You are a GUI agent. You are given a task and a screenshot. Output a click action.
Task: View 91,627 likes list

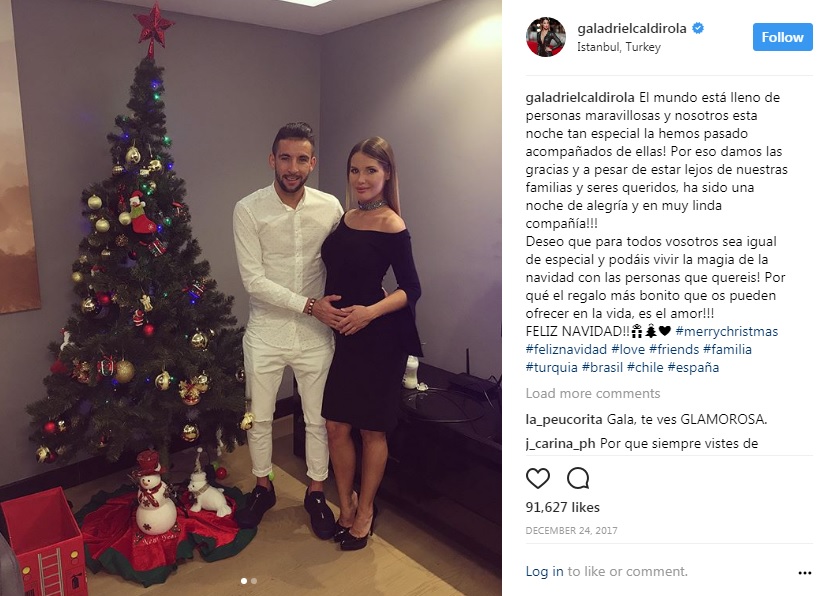563,507
